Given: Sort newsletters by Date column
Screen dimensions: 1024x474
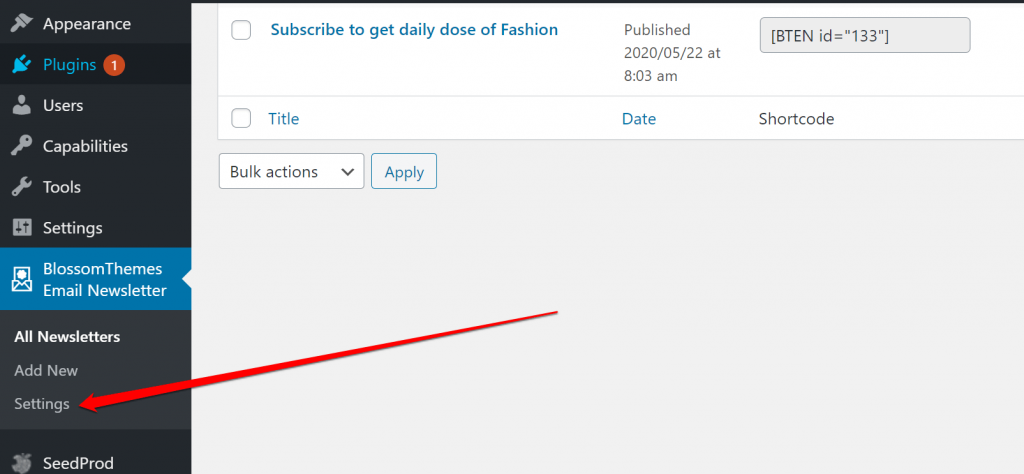Looking at the screenshot, I should (639, 119).
